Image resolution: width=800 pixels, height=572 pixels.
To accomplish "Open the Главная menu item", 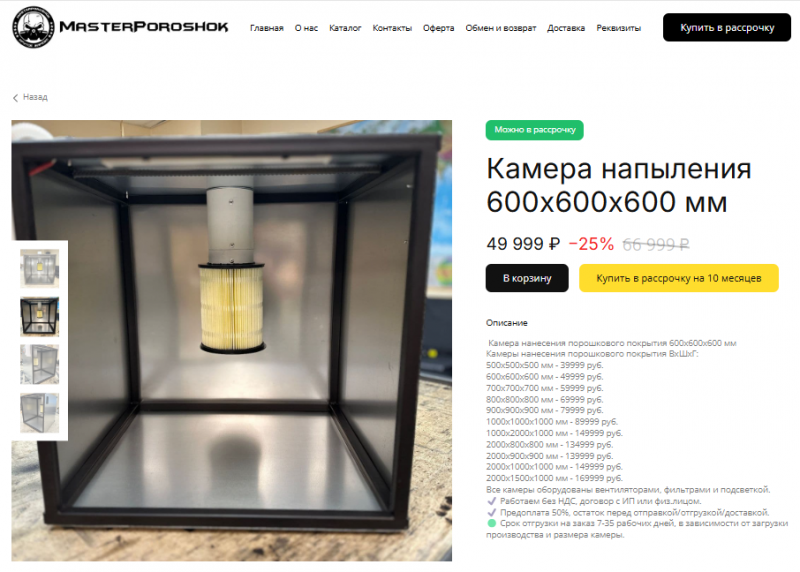I will click(266, 28).
